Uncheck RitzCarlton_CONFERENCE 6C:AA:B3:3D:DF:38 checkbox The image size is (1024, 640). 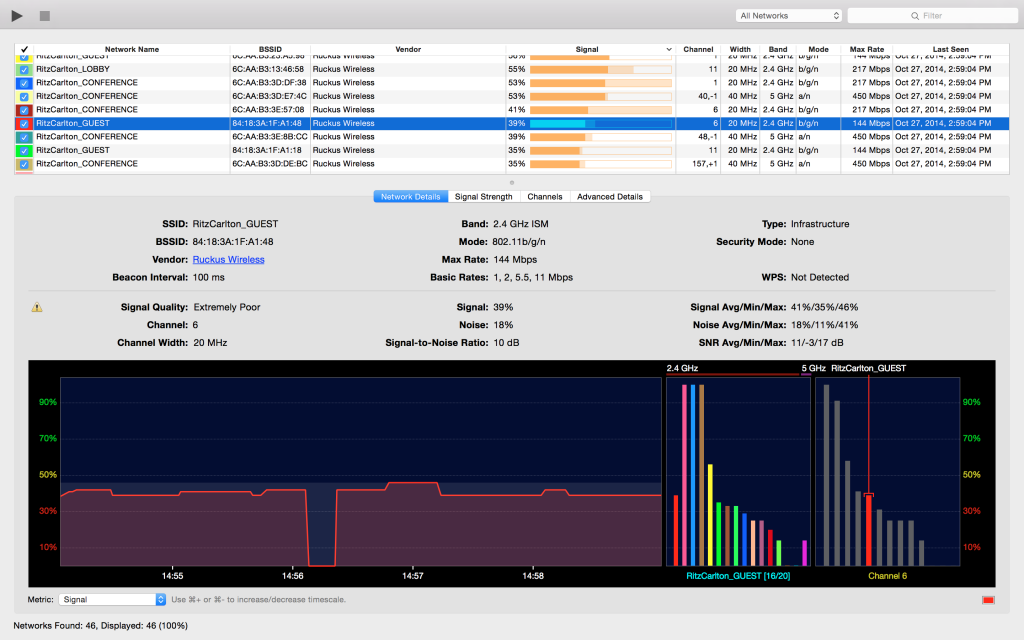coord(24,83)
